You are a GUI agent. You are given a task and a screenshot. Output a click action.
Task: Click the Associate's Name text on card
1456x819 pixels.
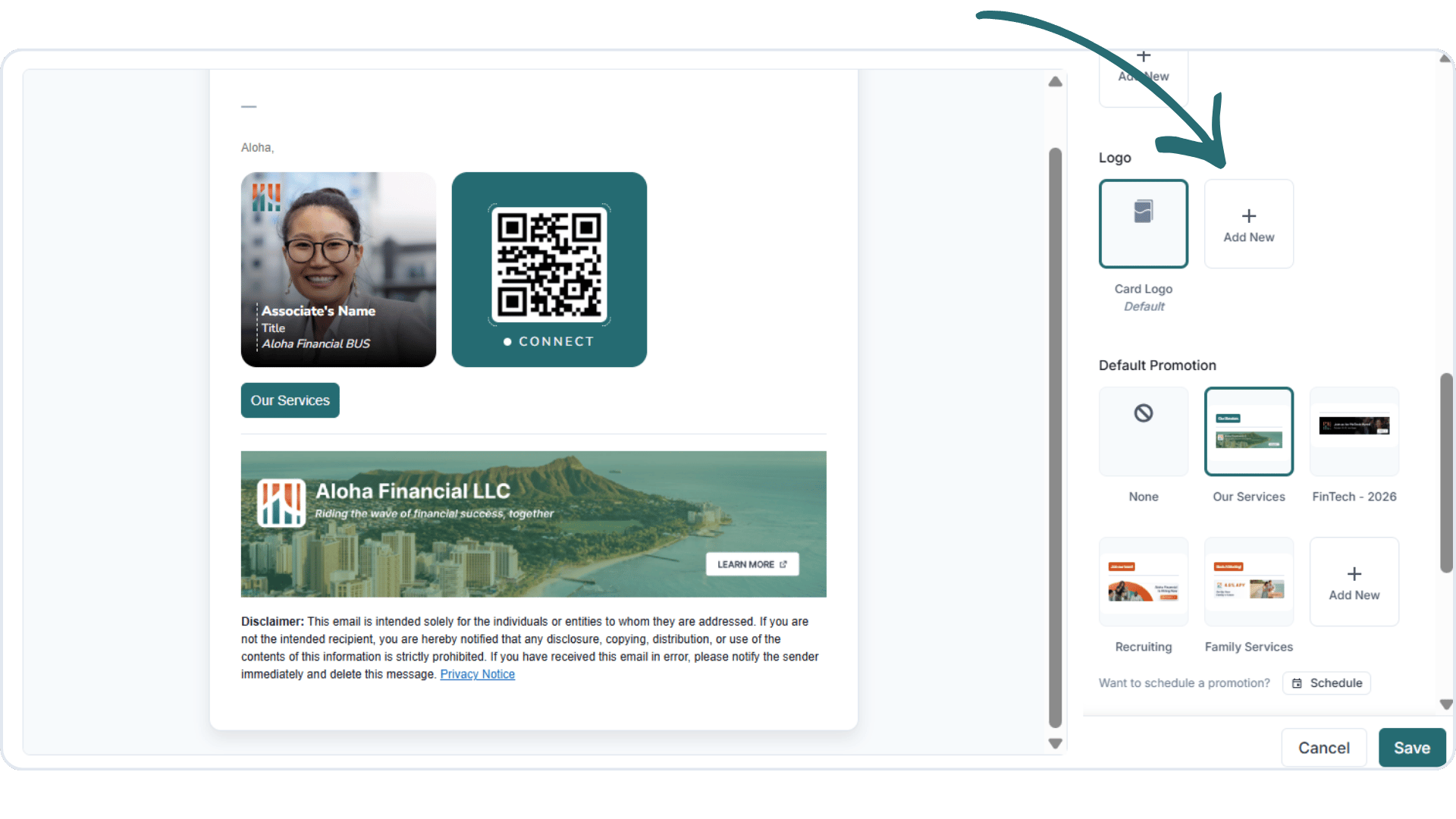pos(318,311)
